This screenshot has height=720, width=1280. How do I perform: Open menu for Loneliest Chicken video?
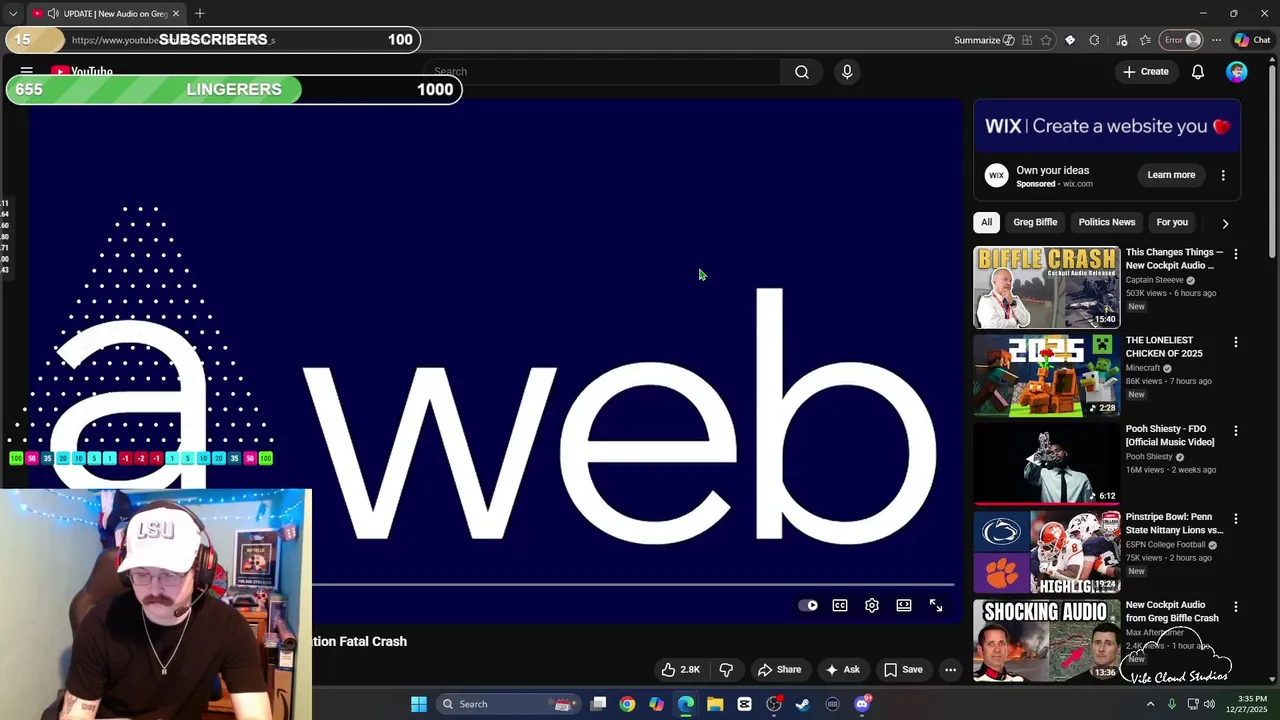click(1236, 342)
